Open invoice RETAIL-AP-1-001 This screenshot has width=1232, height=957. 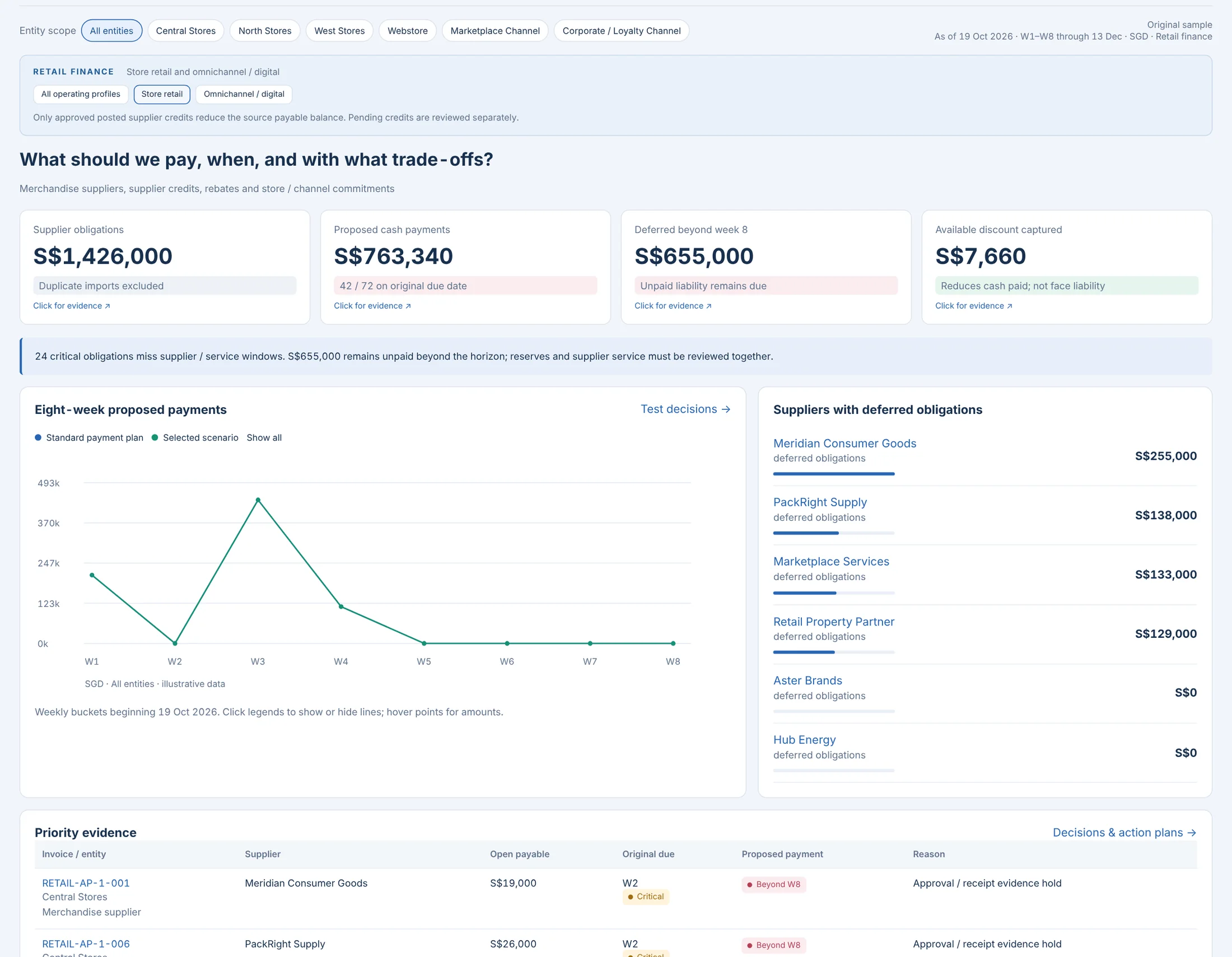tap(86, 883)
